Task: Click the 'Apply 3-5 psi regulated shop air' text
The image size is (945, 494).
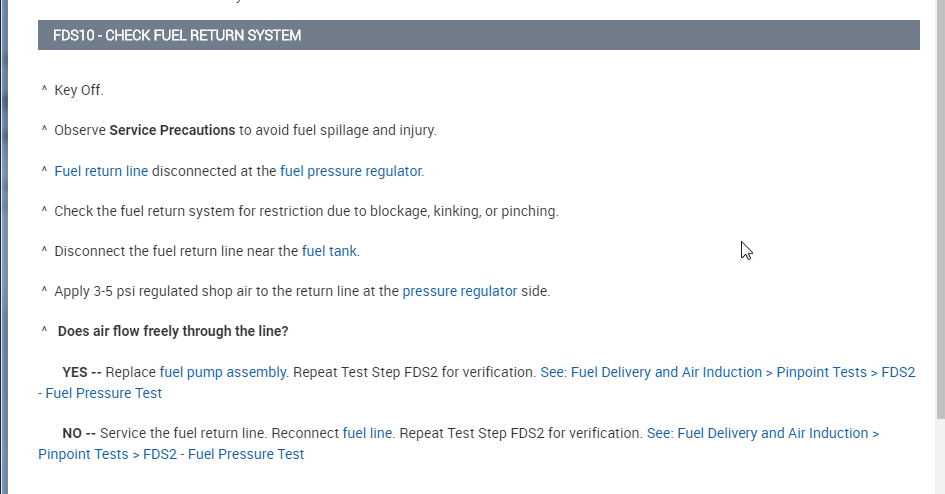Action: click(x=227, y=291)
